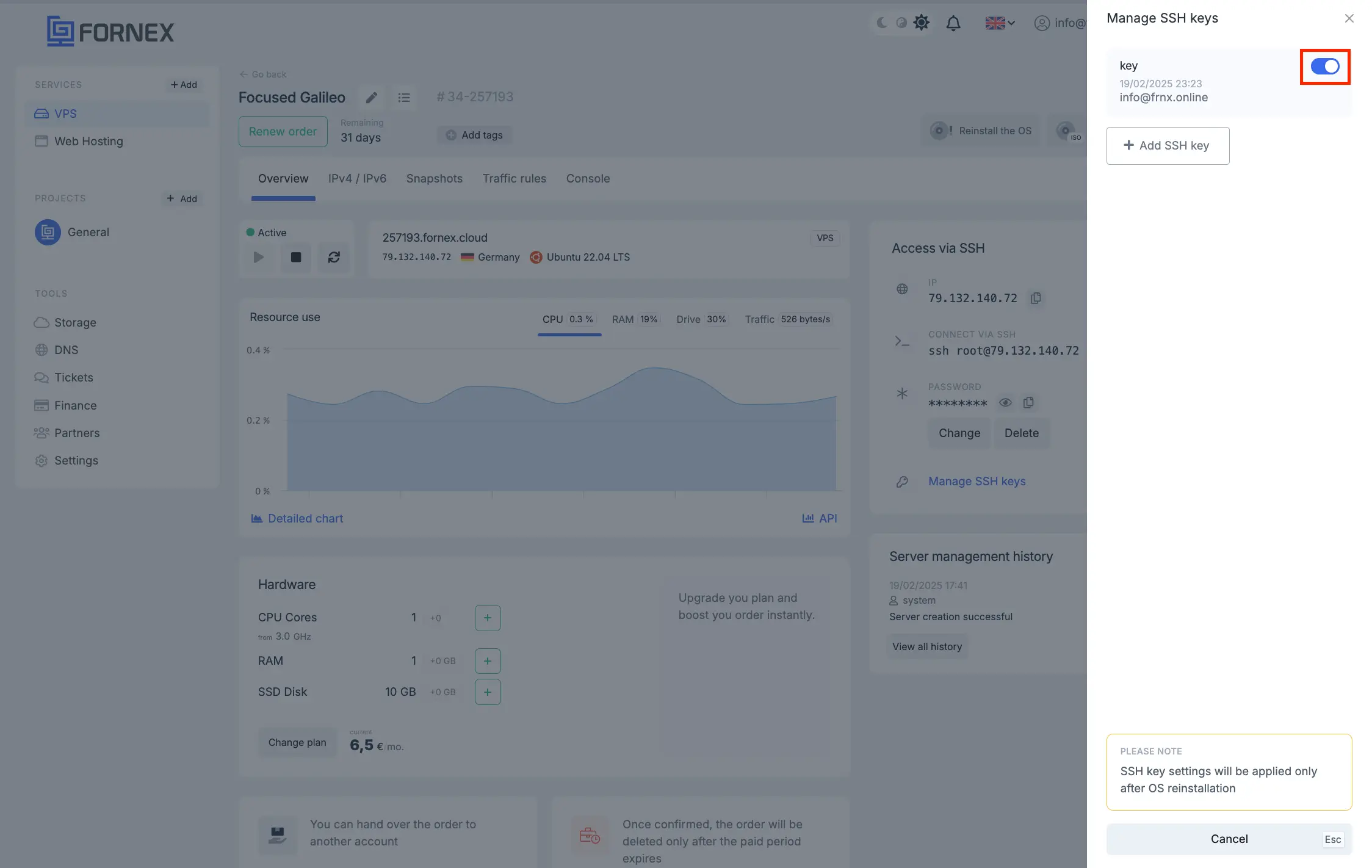
Task: Select the auto theme half-circle icon
Action: (901, 23)
